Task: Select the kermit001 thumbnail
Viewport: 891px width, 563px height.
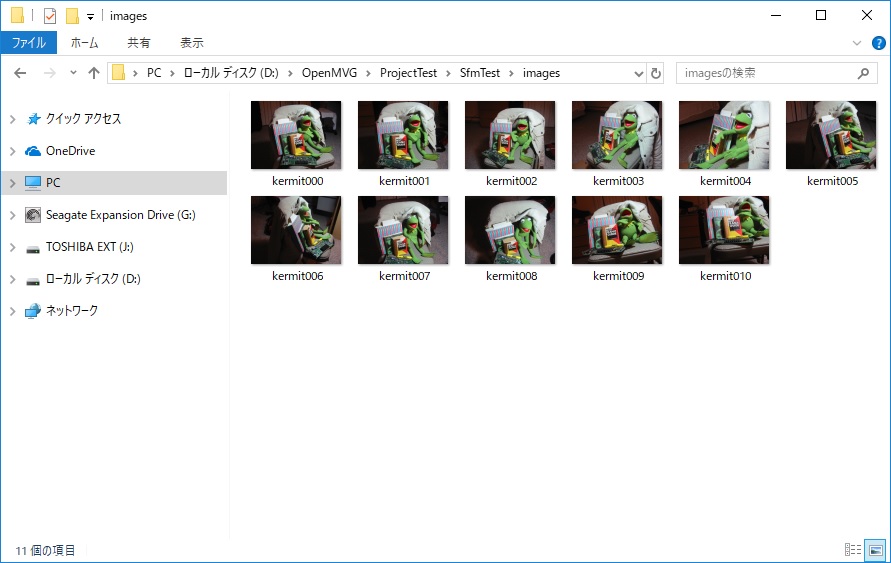Action: click(403, 135)
